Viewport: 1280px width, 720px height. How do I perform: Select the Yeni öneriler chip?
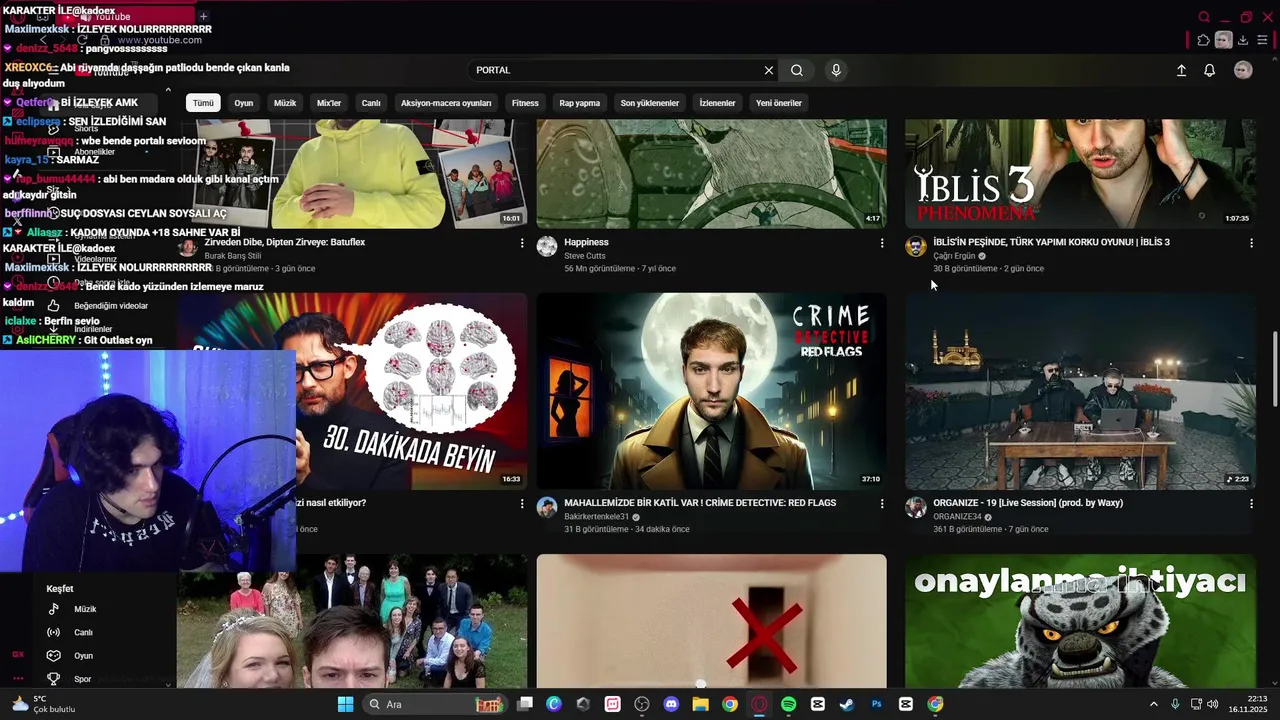click(x=779, y=103)
